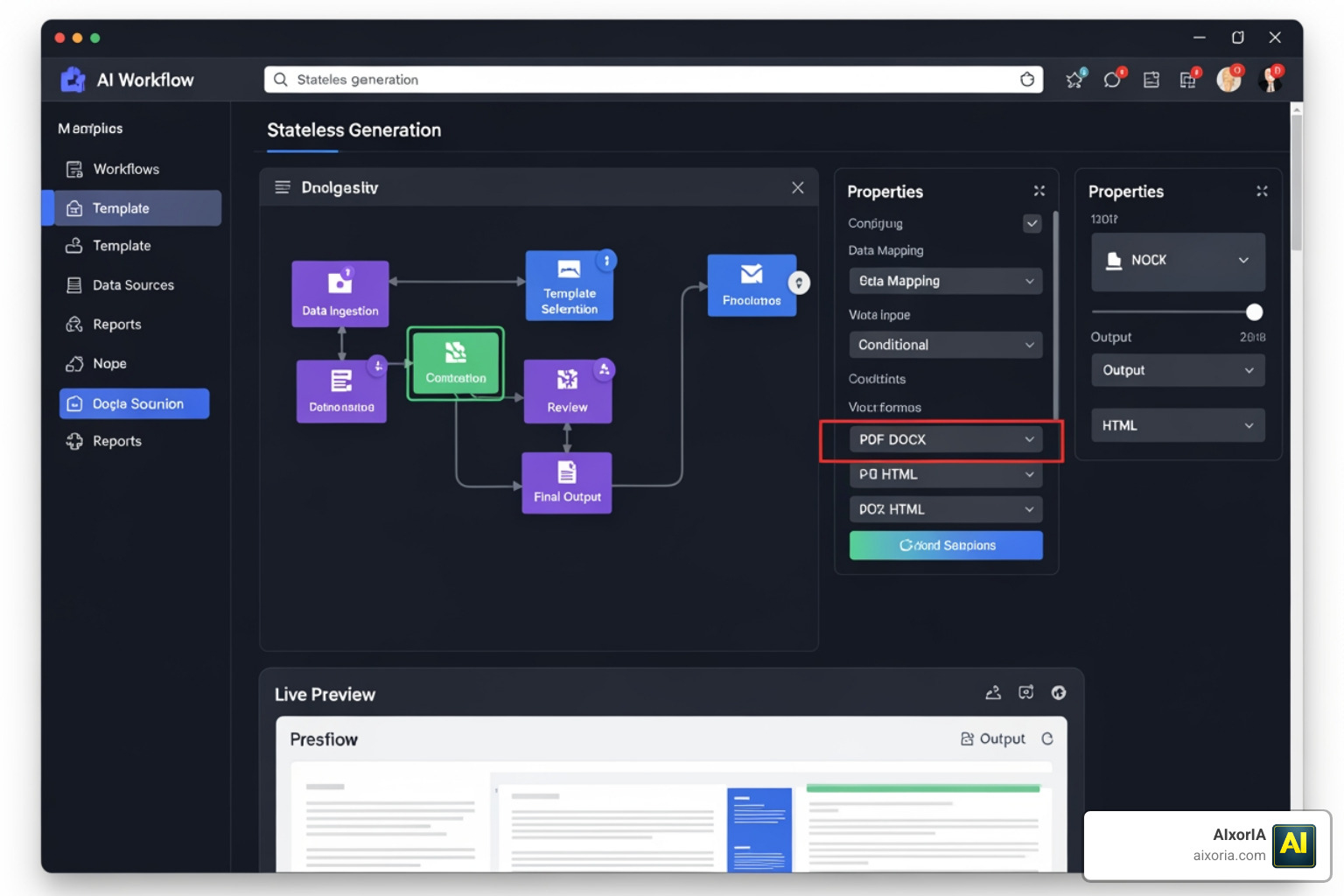Open the grid apps icon with badge

point(1188,80)
